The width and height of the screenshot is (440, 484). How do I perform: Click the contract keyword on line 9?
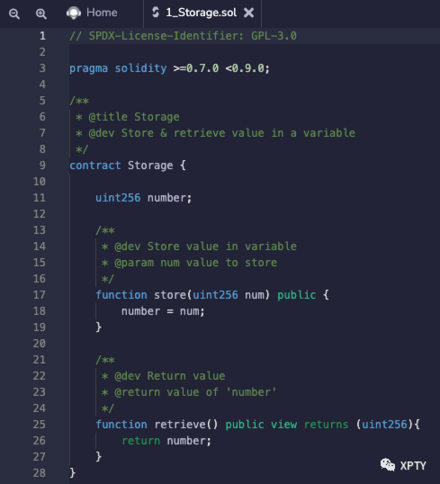[x=95, y=165]
